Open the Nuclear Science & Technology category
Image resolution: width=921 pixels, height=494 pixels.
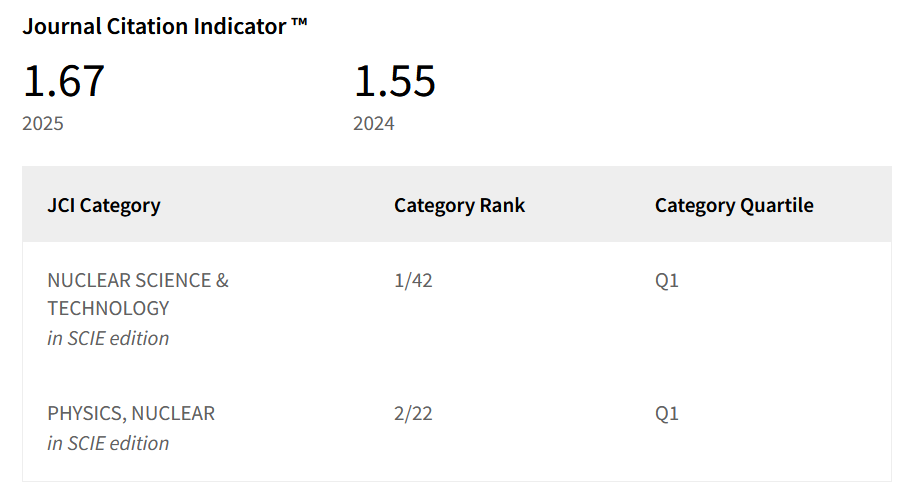(138, 294)
